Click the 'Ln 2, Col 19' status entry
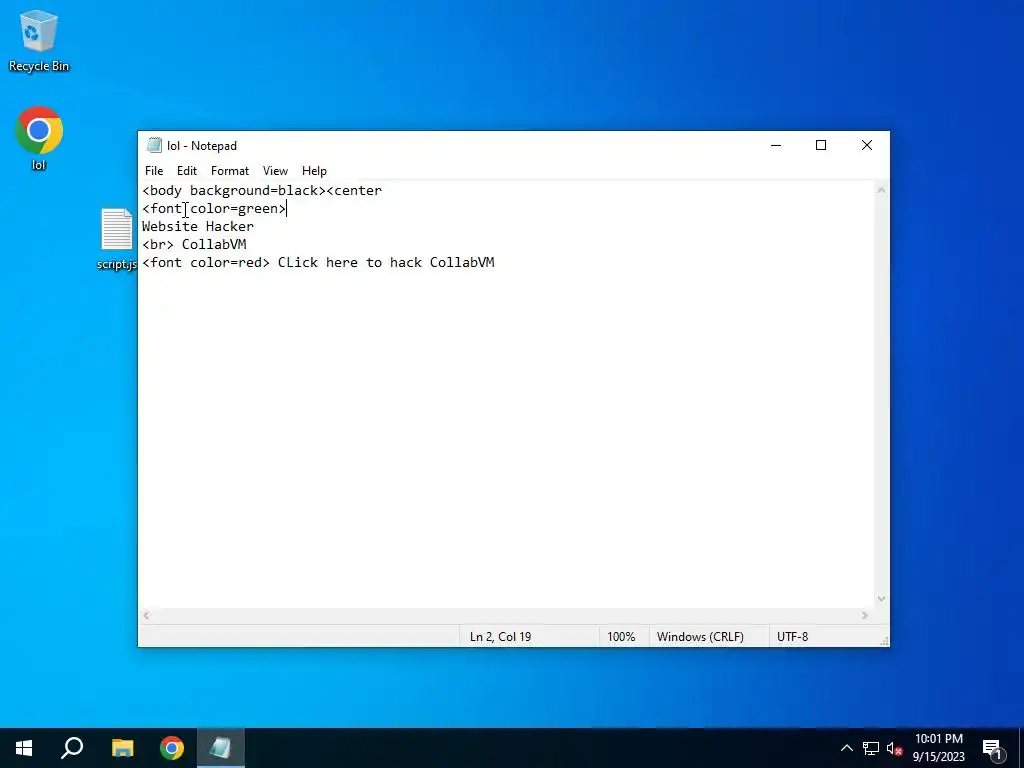Viewport: 1024px width, 768px height. point(501,637)
